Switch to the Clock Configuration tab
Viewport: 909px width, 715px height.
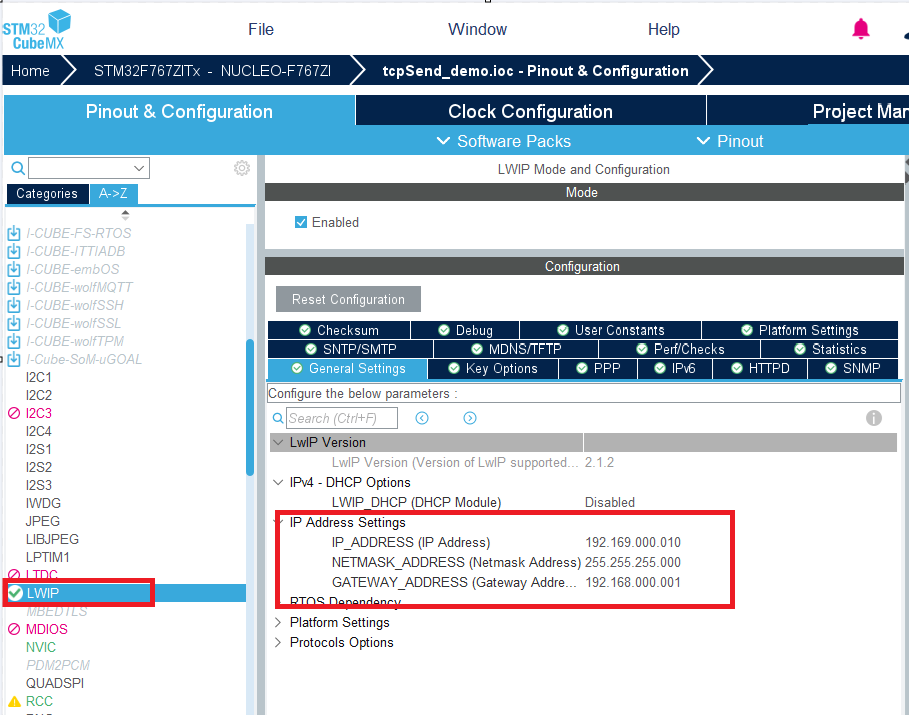click(530, 111)
